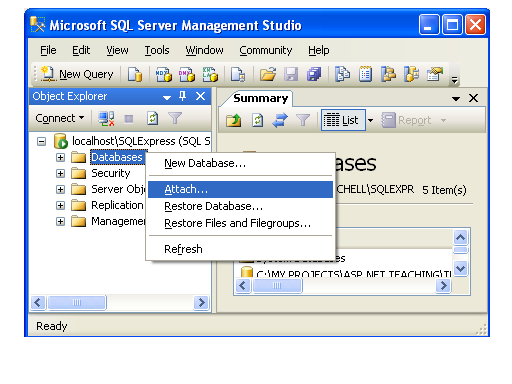Screen dimensions: 512x384
Task: Click the Summary list scroll up arrow
Action: coord(460,238)
